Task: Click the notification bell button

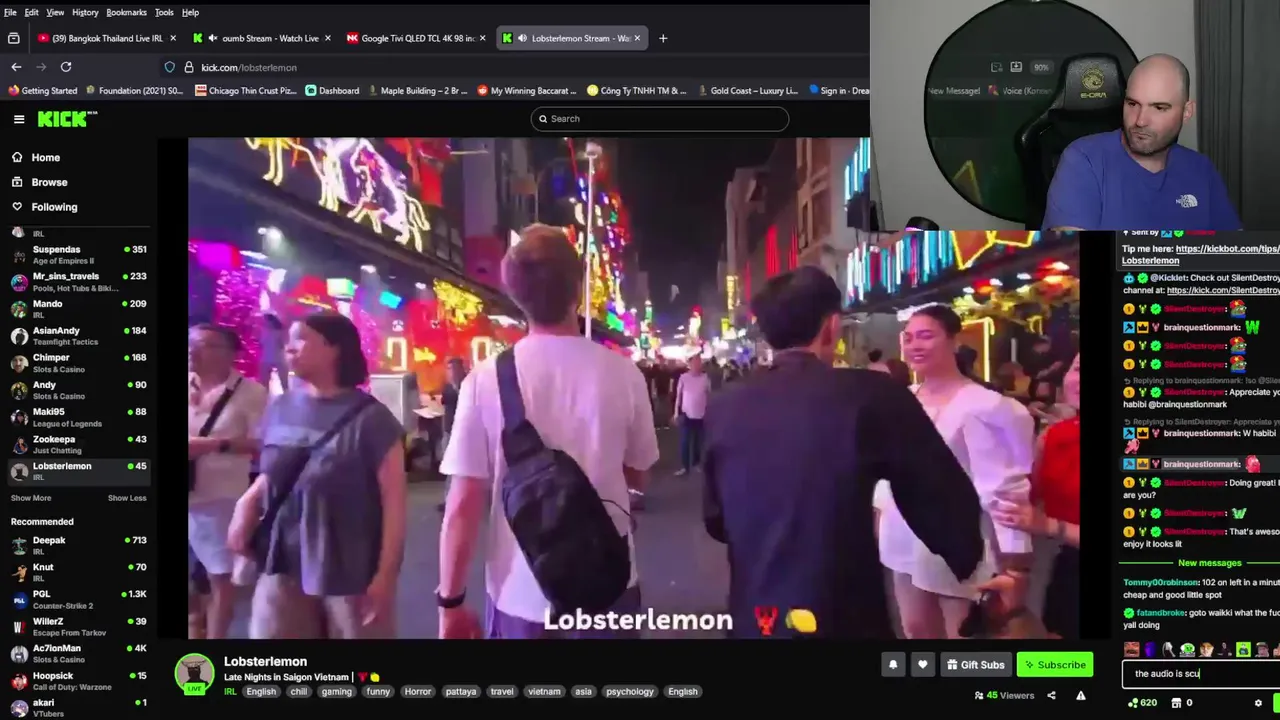Action: (893, 664)
